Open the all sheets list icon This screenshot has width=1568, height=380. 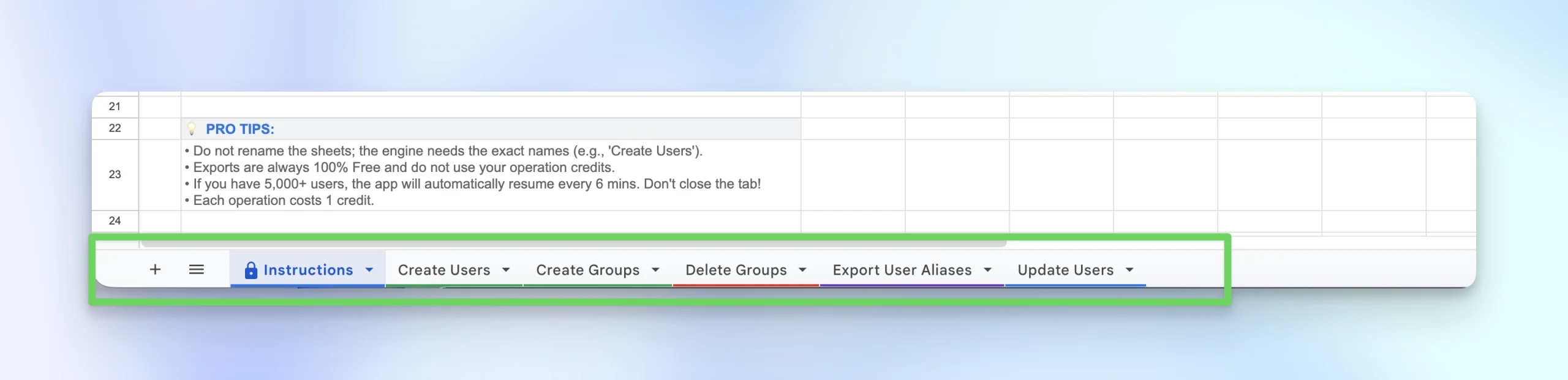coord(196,269)
